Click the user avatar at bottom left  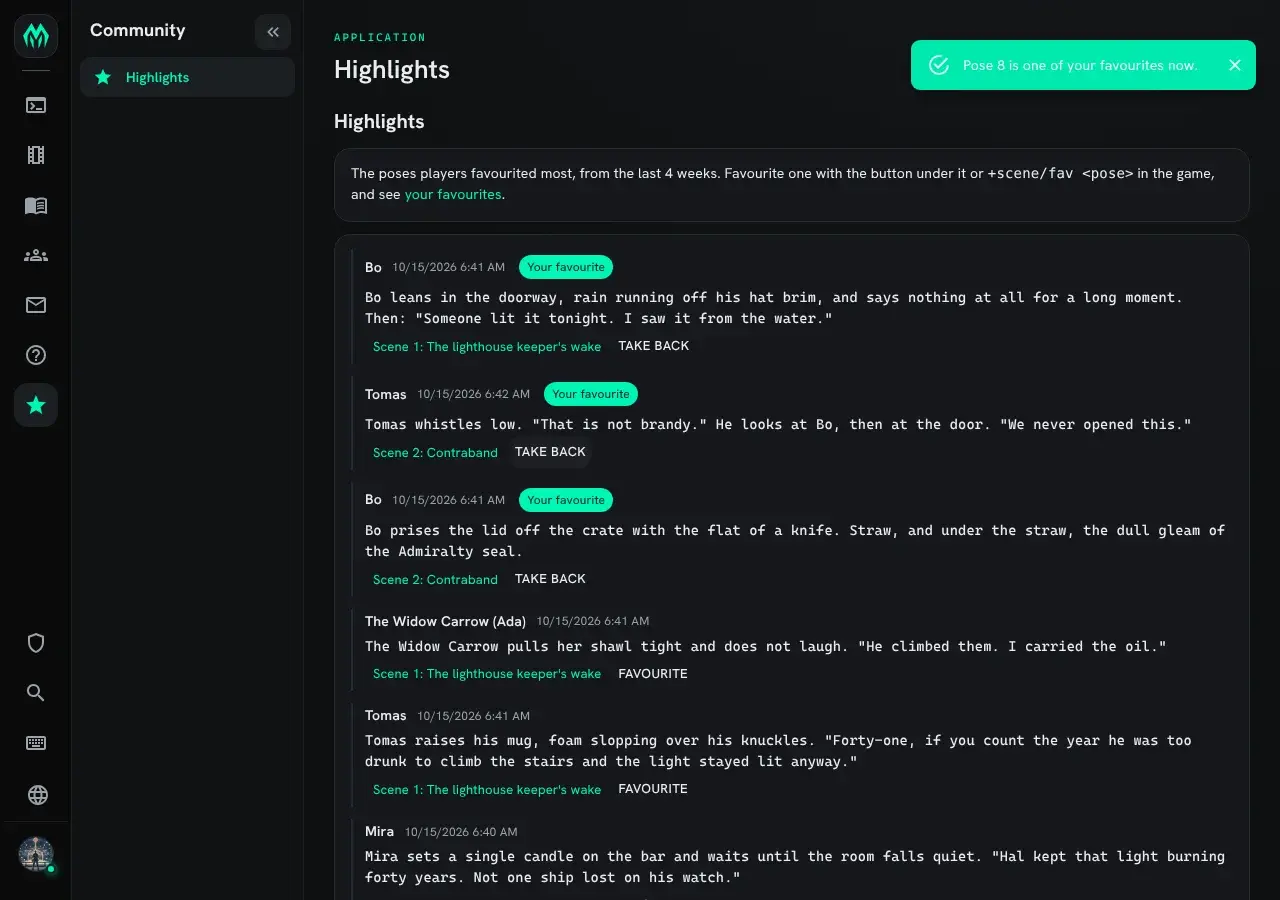(36, 855)
